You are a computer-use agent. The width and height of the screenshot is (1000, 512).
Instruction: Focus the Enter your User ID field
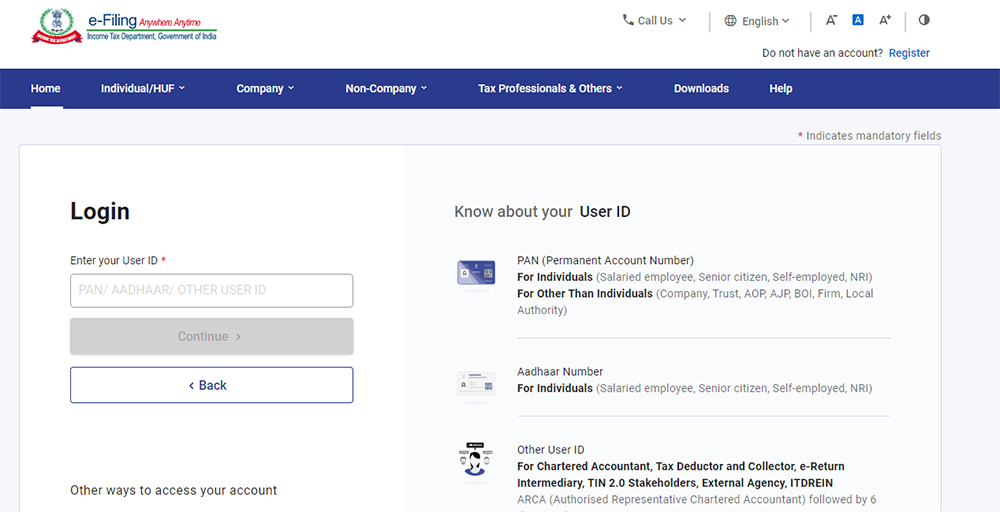(x=211, y=290)
